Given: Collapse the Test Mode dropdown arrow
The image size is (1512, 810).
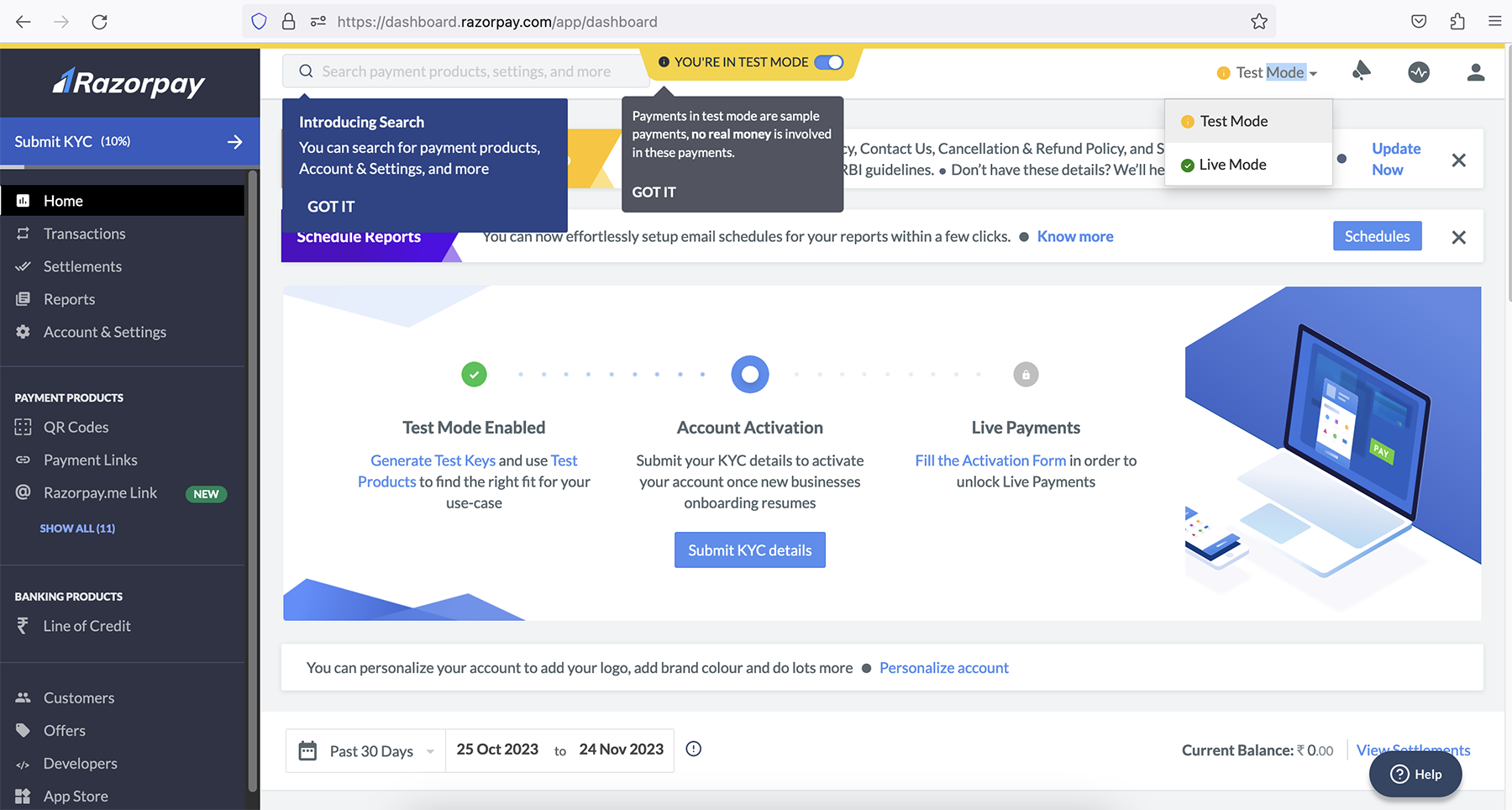Looking at the screenshot, I should click(x=1313, y=74).
